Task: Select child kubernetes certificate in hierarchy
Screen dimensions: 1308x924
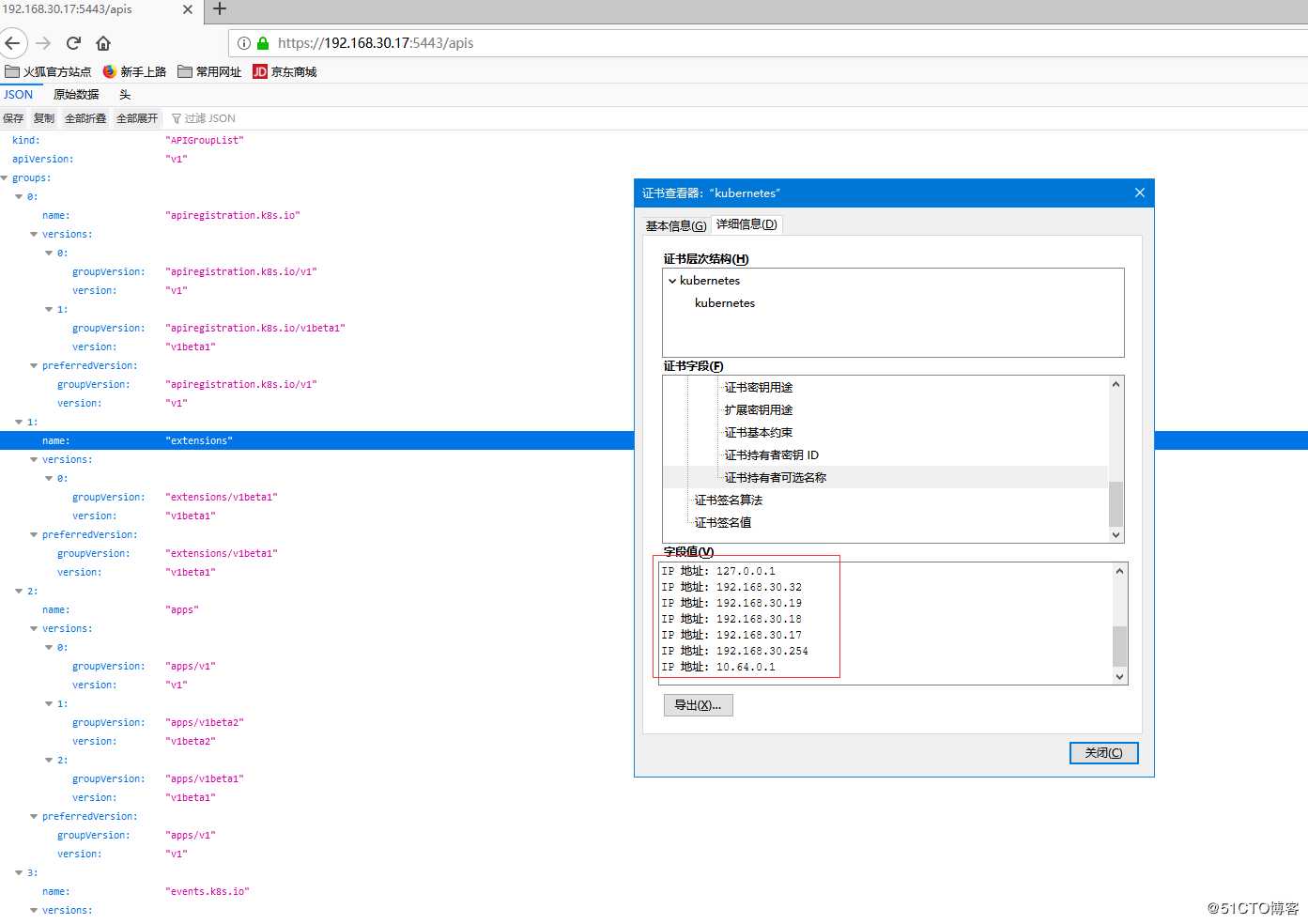Action: (725, 303)
